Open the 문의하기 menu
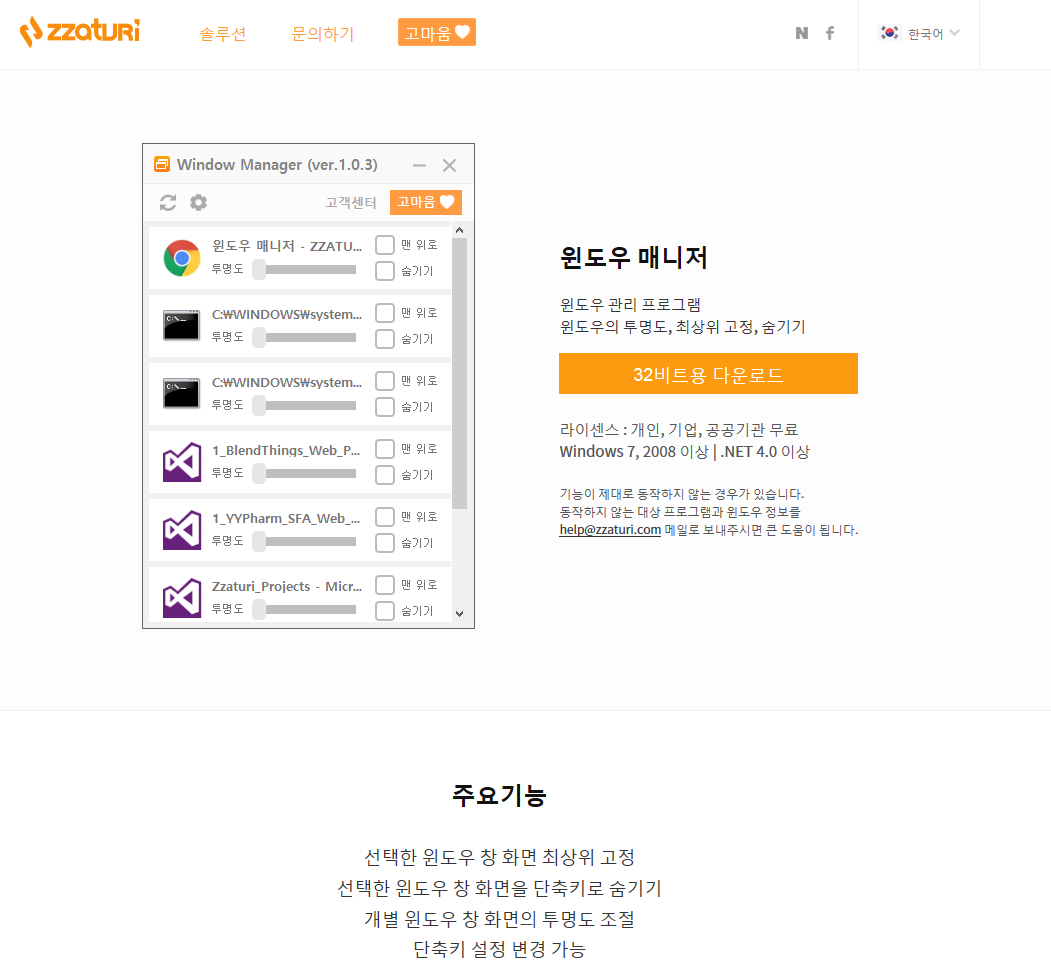This screenshot has height=973, width=1051. (x=322, y=34)
